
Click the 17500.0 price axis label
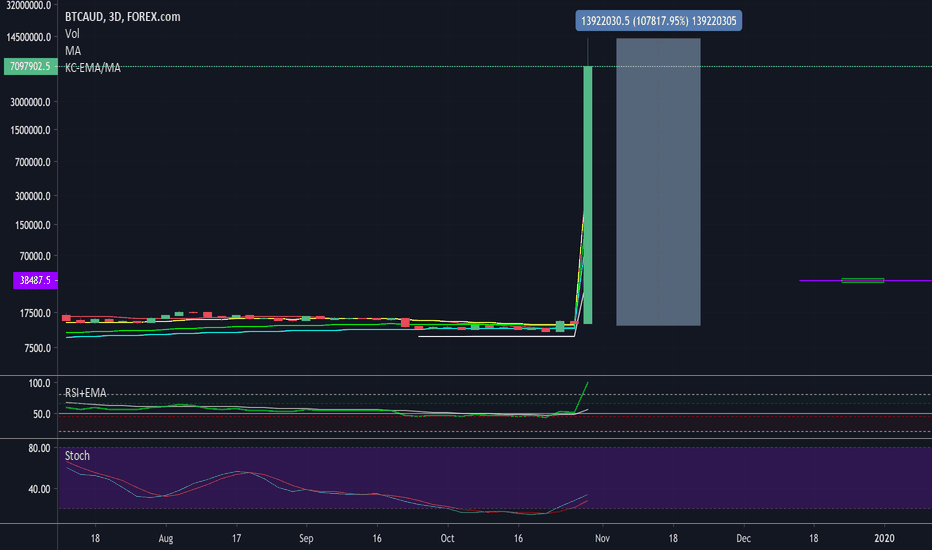click(35, 313)
